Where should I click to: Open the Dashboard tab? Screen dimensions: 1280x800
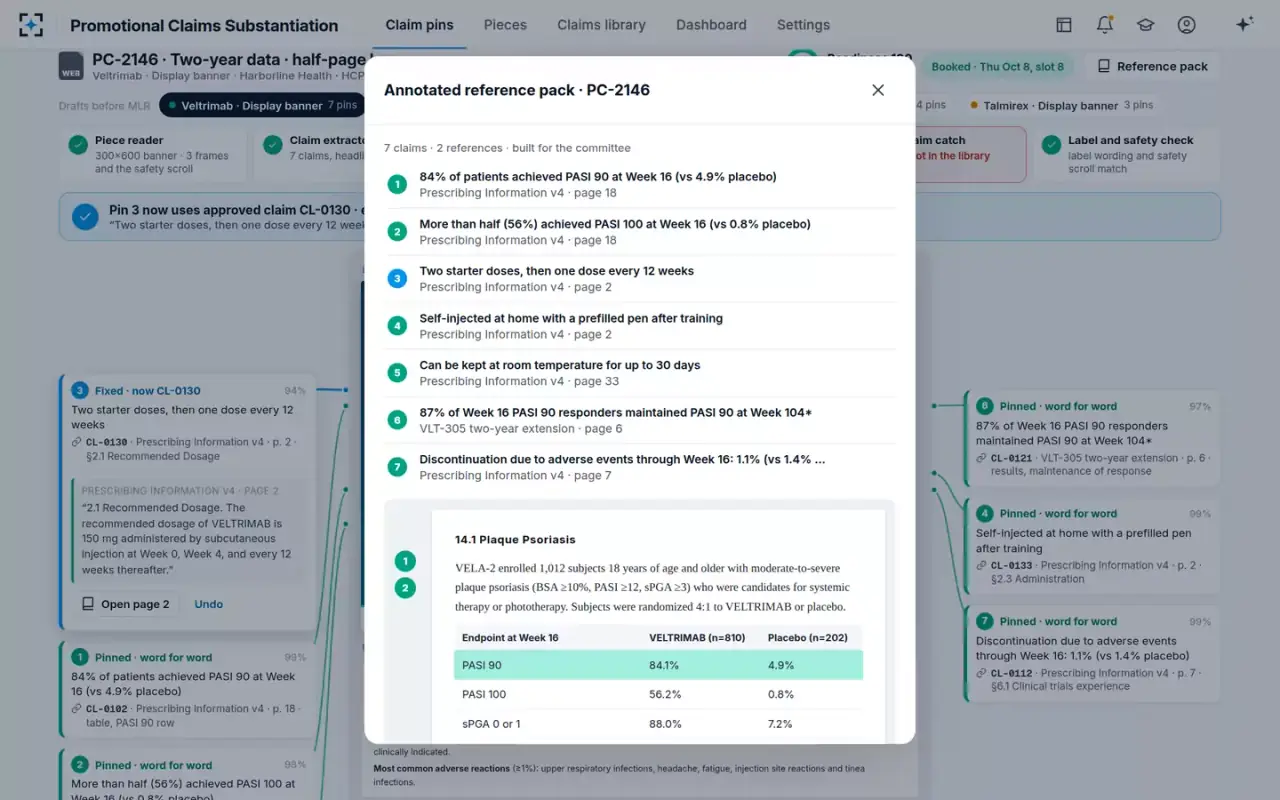[711, 25]
